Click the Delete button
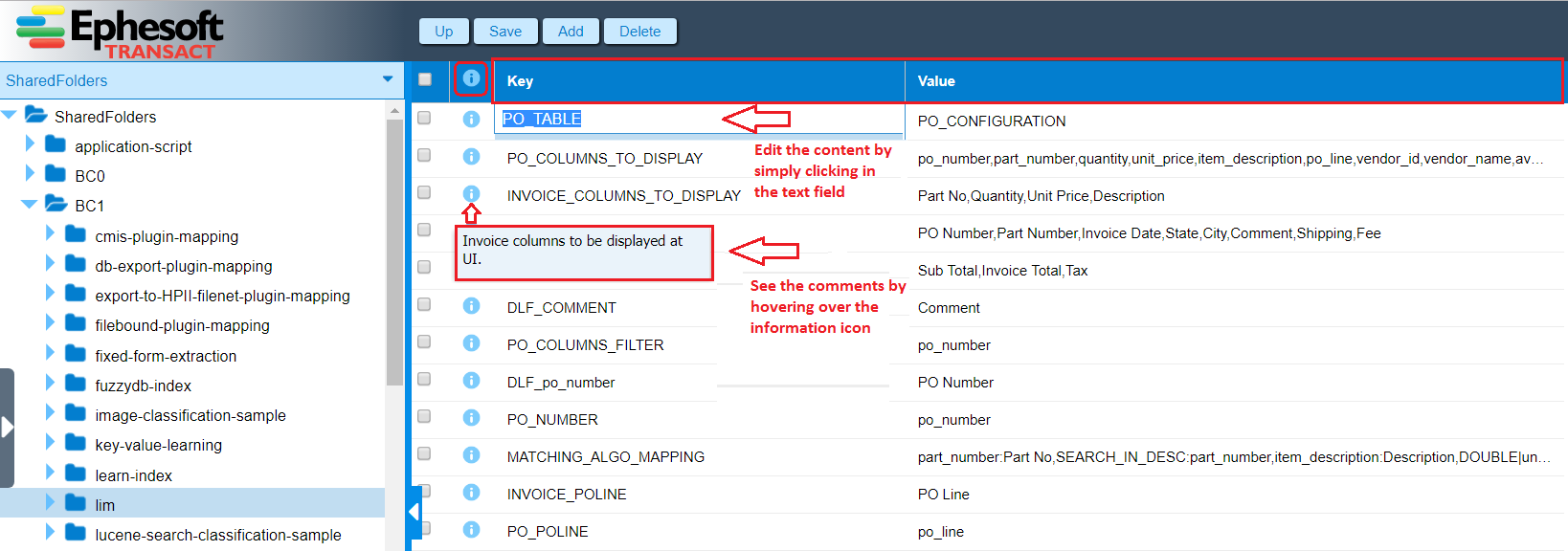Viewport: 1568px width, 551px height. pyautogui.click(x=639, y=32)
